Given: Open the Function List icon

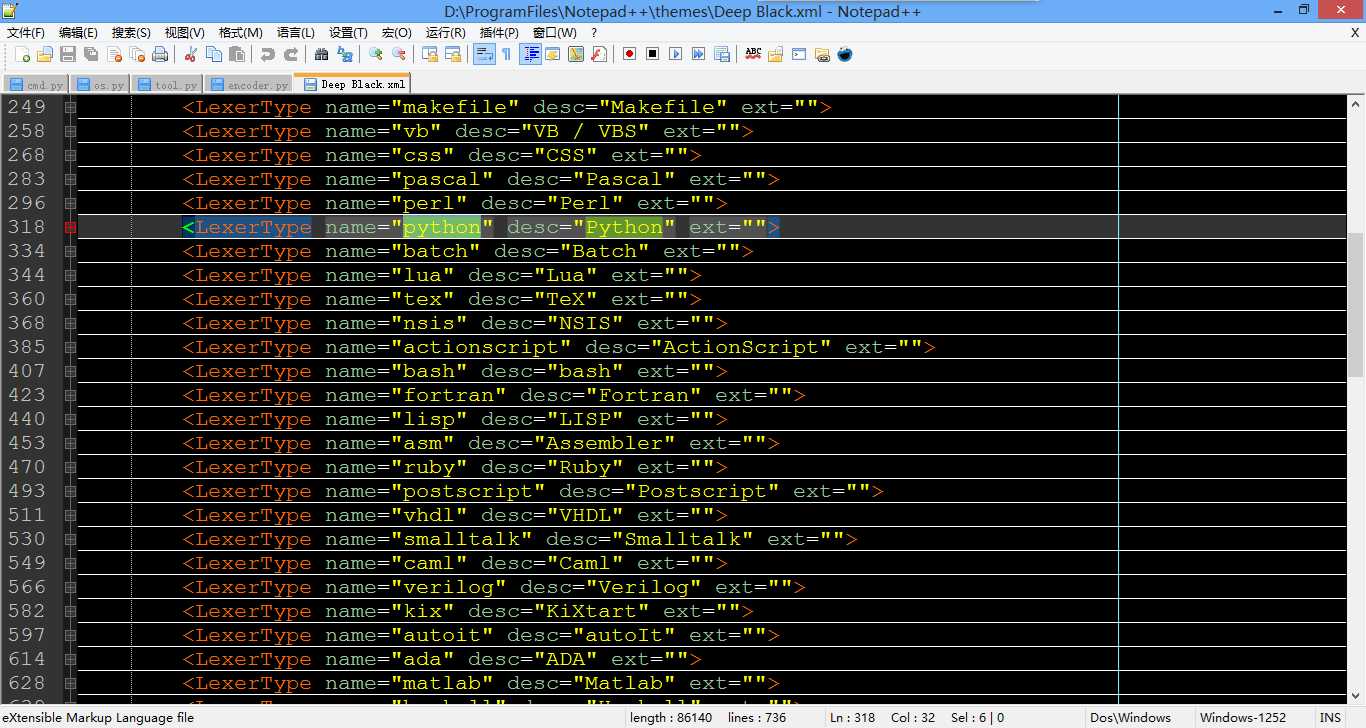Looking at the screenshot, I should click(599, 54).
